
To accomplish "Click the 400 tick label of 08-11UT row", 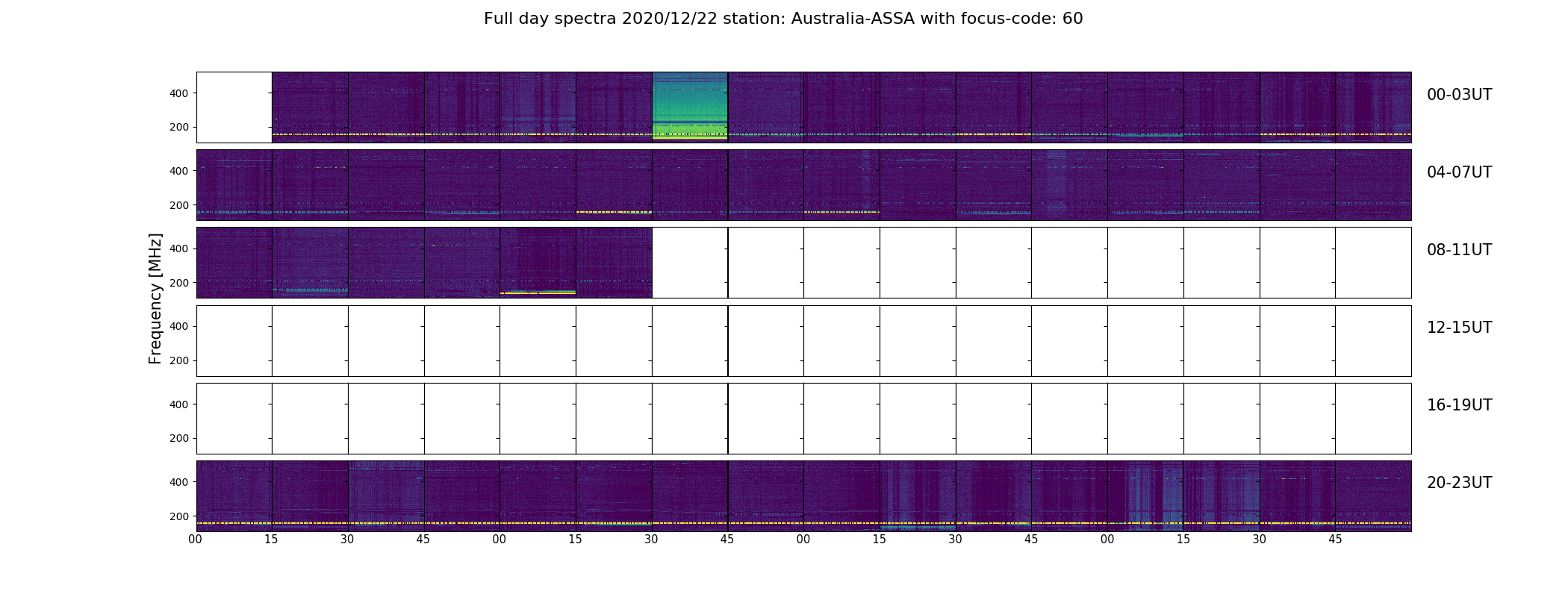I will [179, 249].
